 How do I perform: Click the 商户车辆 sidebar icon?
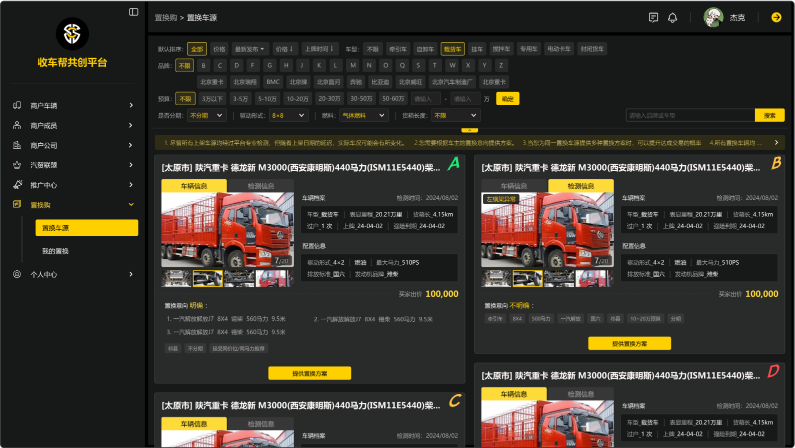pyautogui.click(x=17, y=105)
